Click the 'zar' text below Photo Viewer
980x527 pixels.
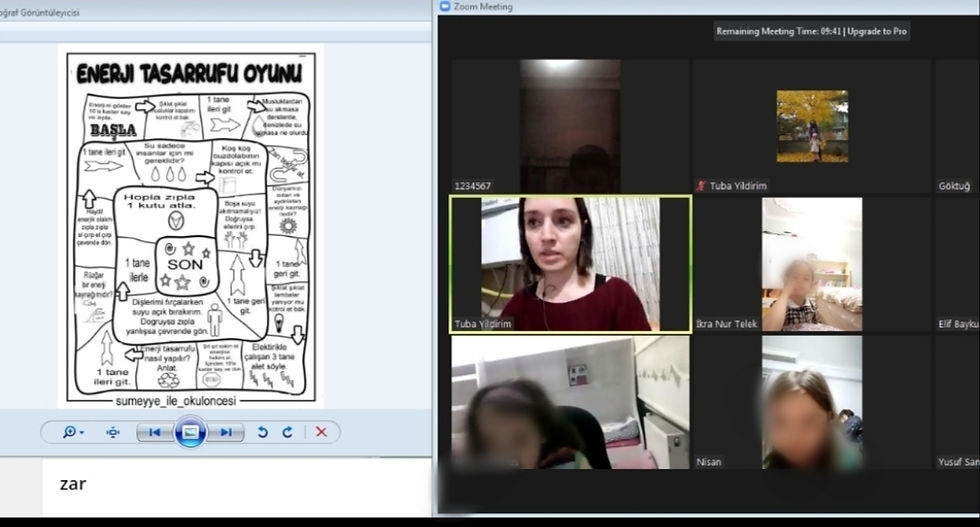[73, 484]
